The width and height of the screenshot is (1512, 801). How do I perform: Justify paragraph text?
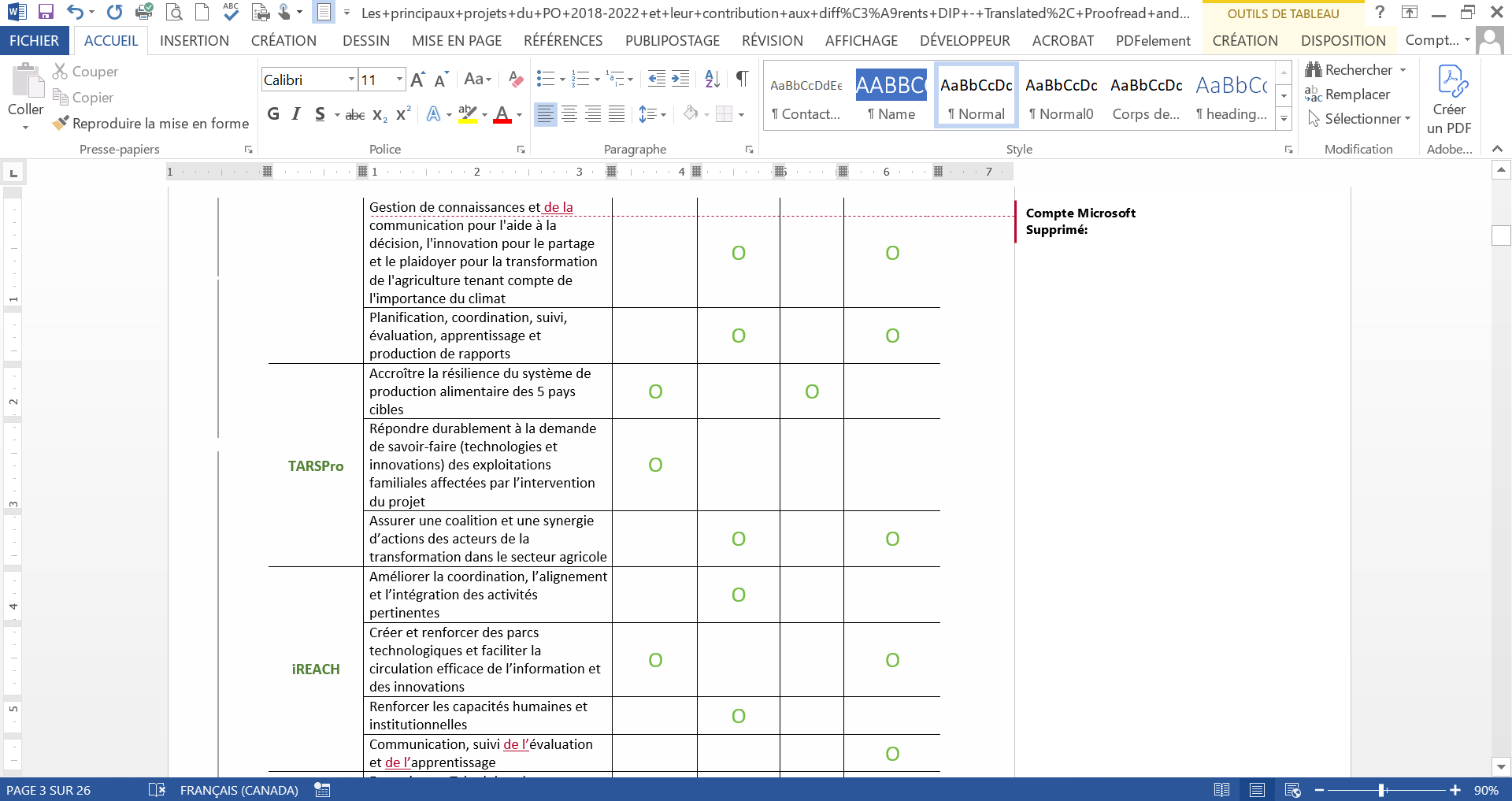(617, 114)
